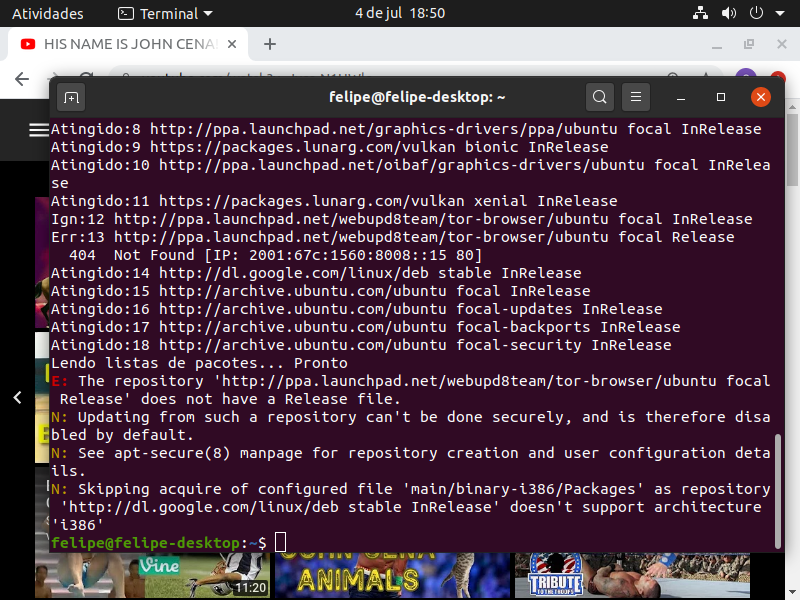This screenshot has height=600, width=800.
Task: Click the 'See apt-secure(8) manpage' notice line
Action: 411,462
